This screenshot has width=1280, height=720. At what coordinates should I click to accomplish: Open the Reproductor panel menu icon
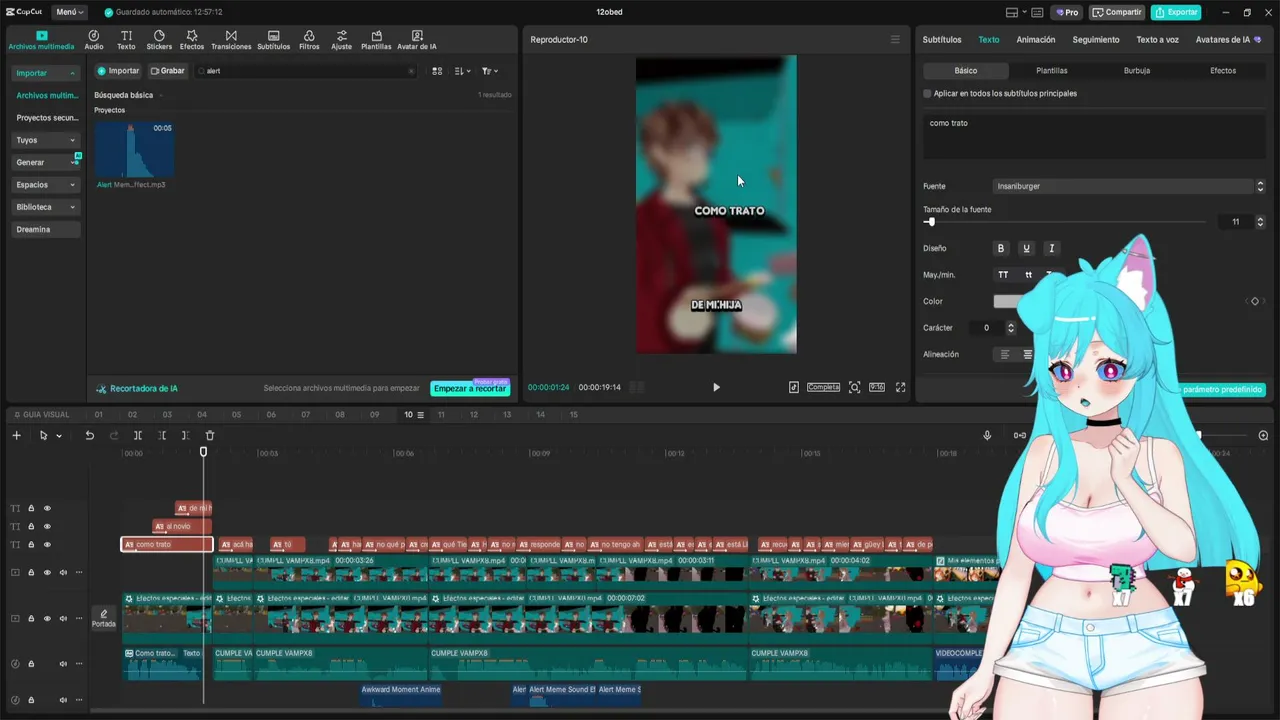(895, 40)
